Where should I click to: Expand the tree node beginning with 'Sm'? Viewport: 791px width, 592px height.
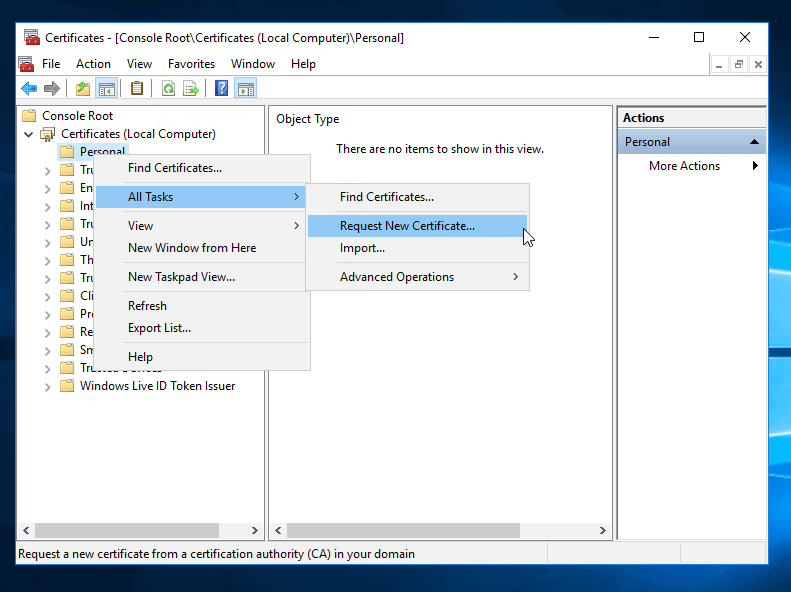click(47, 350)
